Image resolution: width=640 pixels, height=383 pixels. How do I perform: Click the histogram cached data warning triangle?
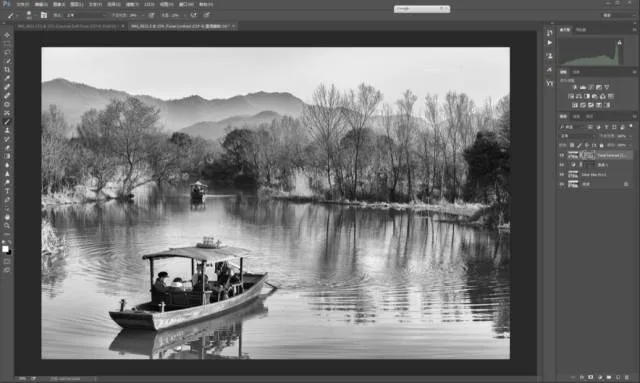point(619,42)
